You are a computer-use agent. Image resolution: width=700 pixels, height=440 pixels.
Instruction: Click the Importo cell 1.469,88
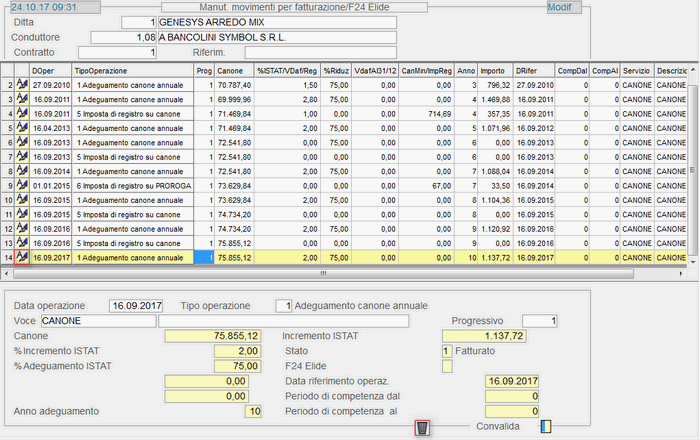click(x=495, y=100)
